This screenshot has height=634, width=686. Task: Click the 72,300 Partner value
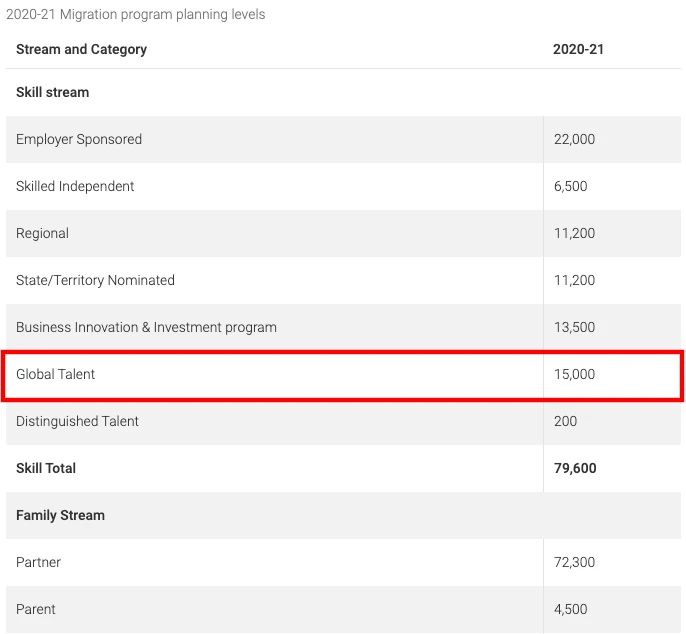tap(574, 562)
